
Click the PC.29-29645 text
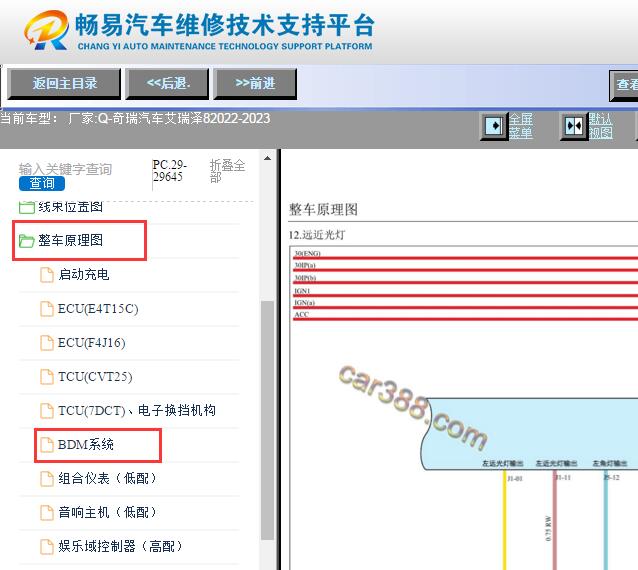point(169,170)
